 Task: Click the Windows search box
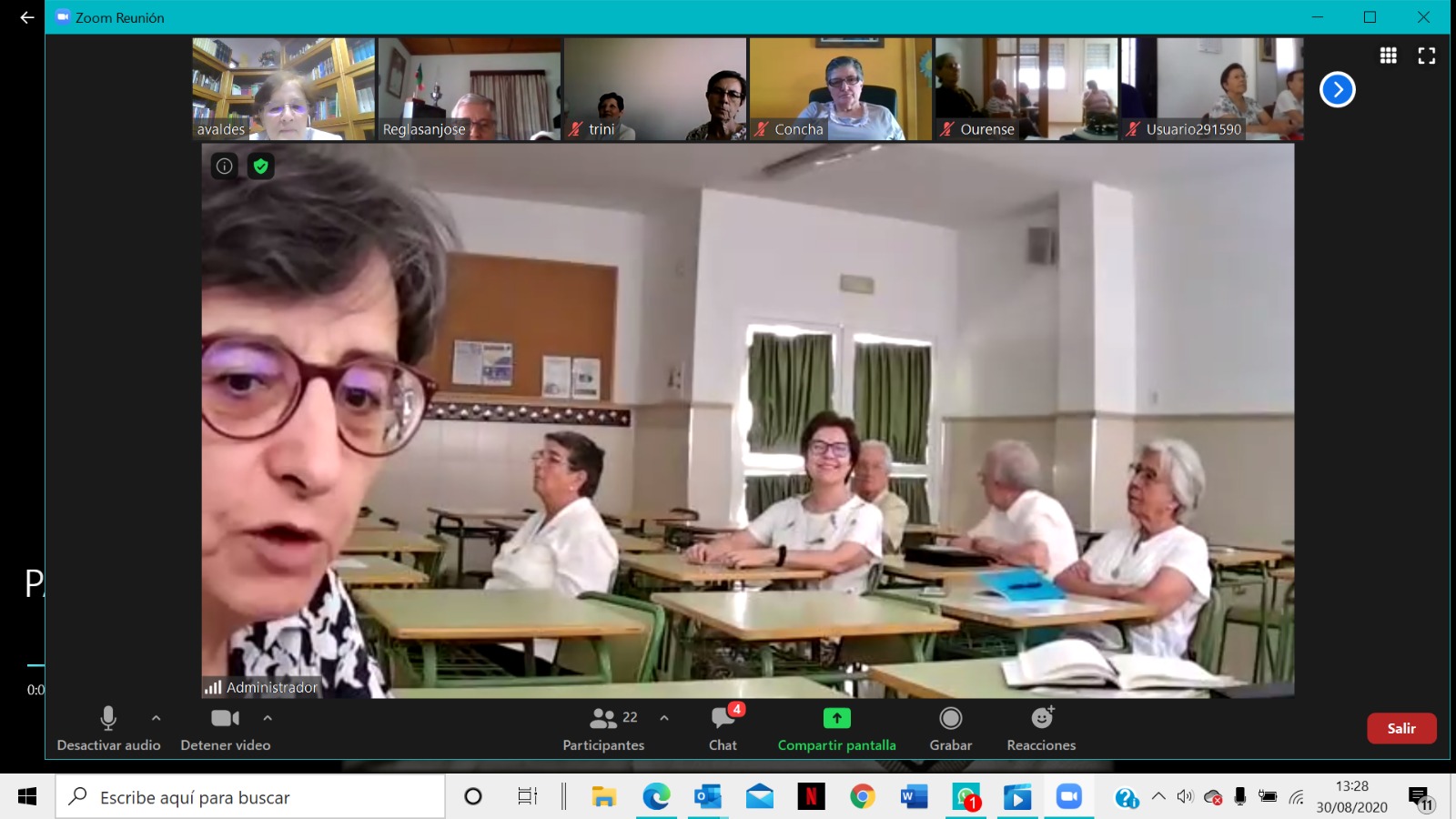pos(250,797)
